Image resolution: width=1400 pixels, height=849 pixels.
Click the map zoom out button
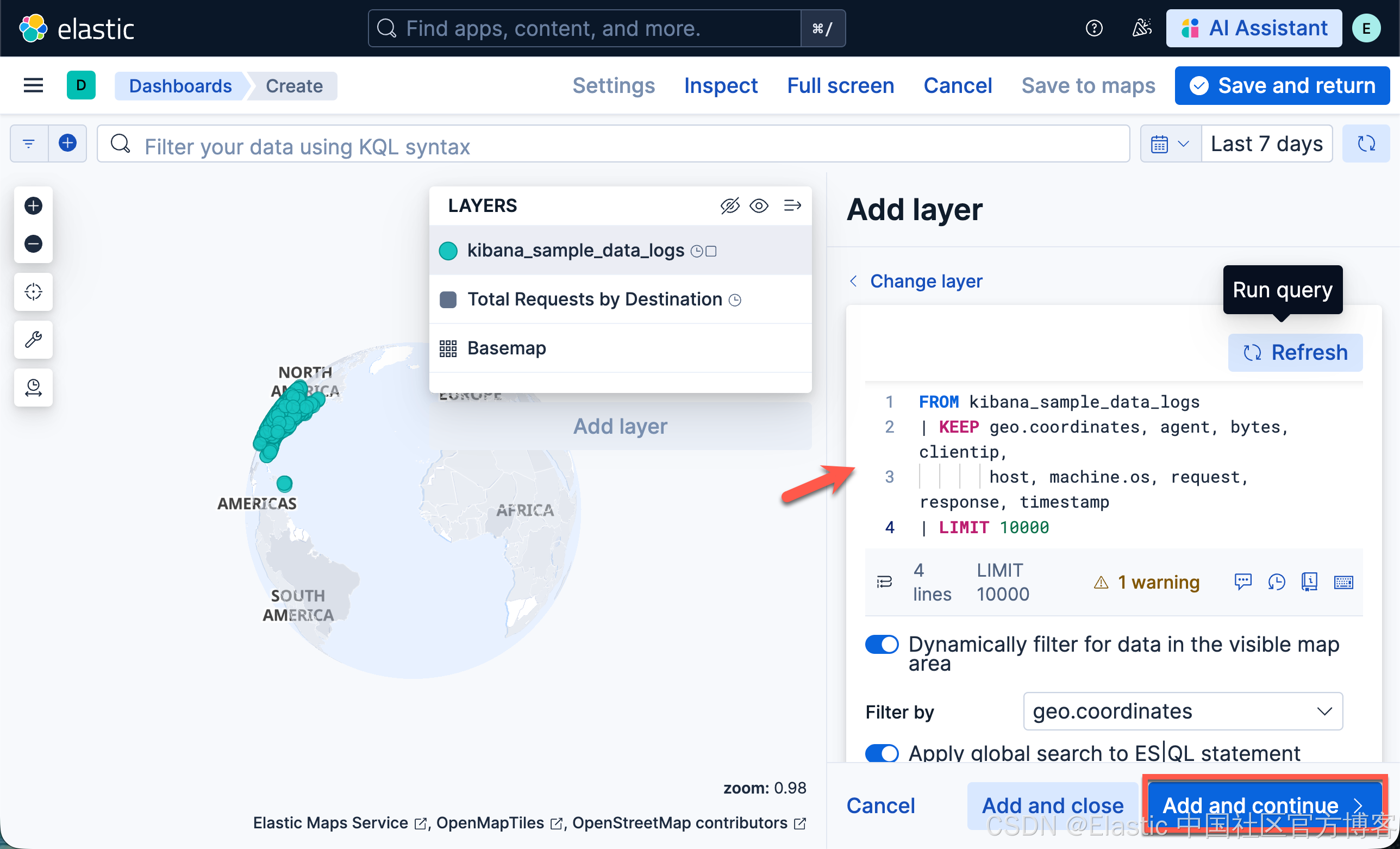[x=33, y=244]
